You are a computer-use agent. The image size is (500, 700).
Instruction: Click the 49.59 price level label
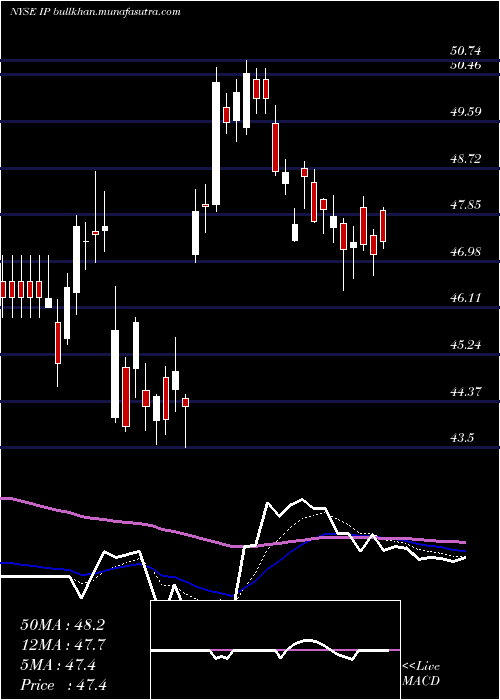(x=465, y=111)
